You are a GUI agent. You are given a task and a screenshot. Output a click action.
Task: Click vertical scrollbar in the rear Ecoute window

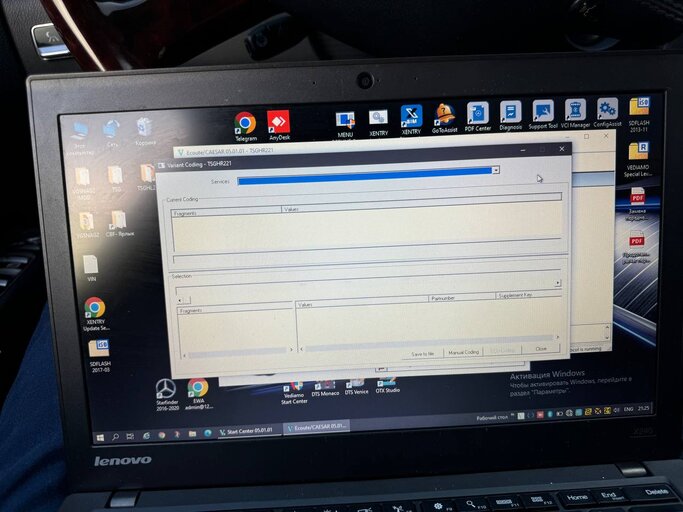607,331
